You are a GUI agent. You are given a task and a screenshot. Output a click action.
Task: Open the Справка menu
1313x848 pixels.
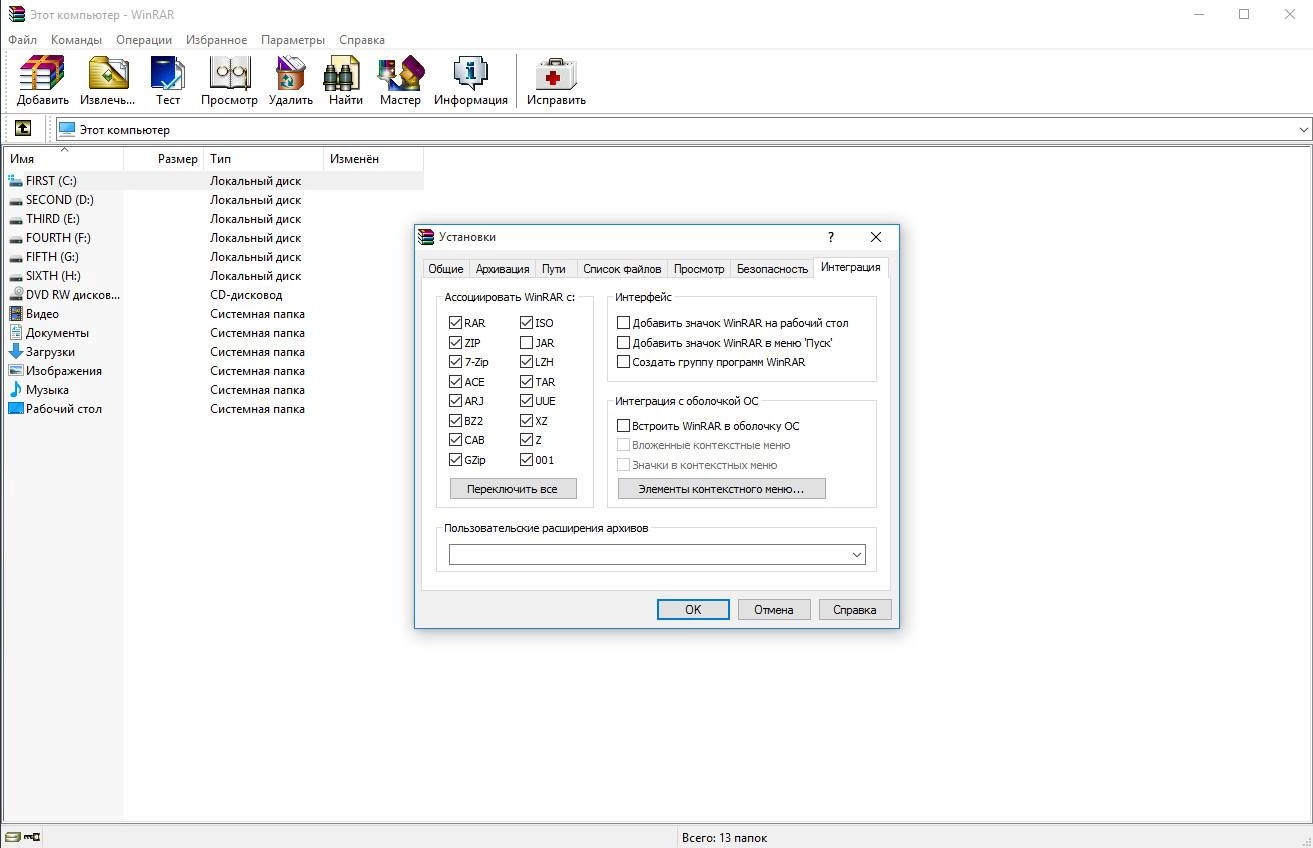(x=362, y=40)
